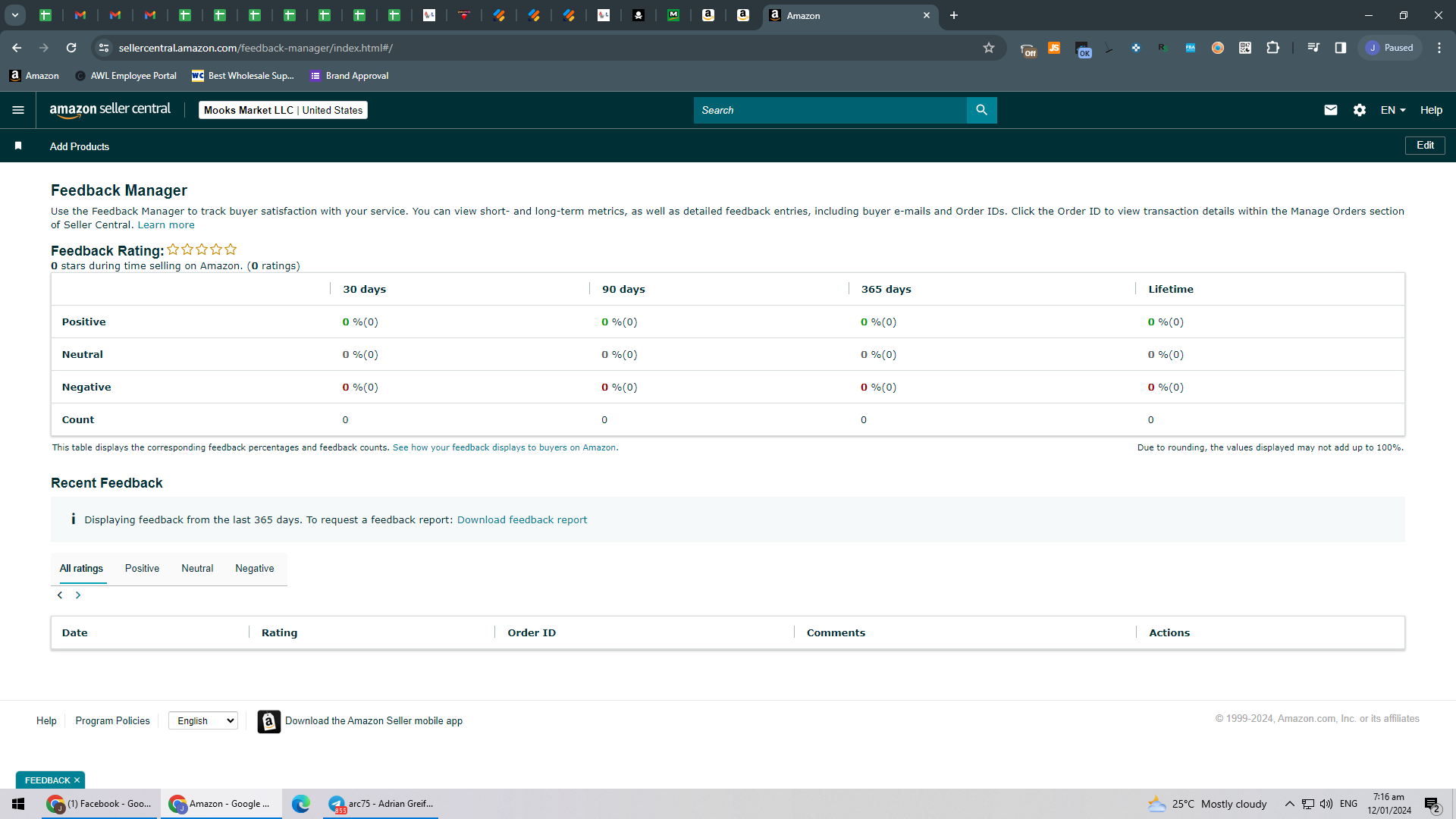Open the Mooks Market LLC account switcher
The image size is (1456, 819).
click(x=283, y=110)
